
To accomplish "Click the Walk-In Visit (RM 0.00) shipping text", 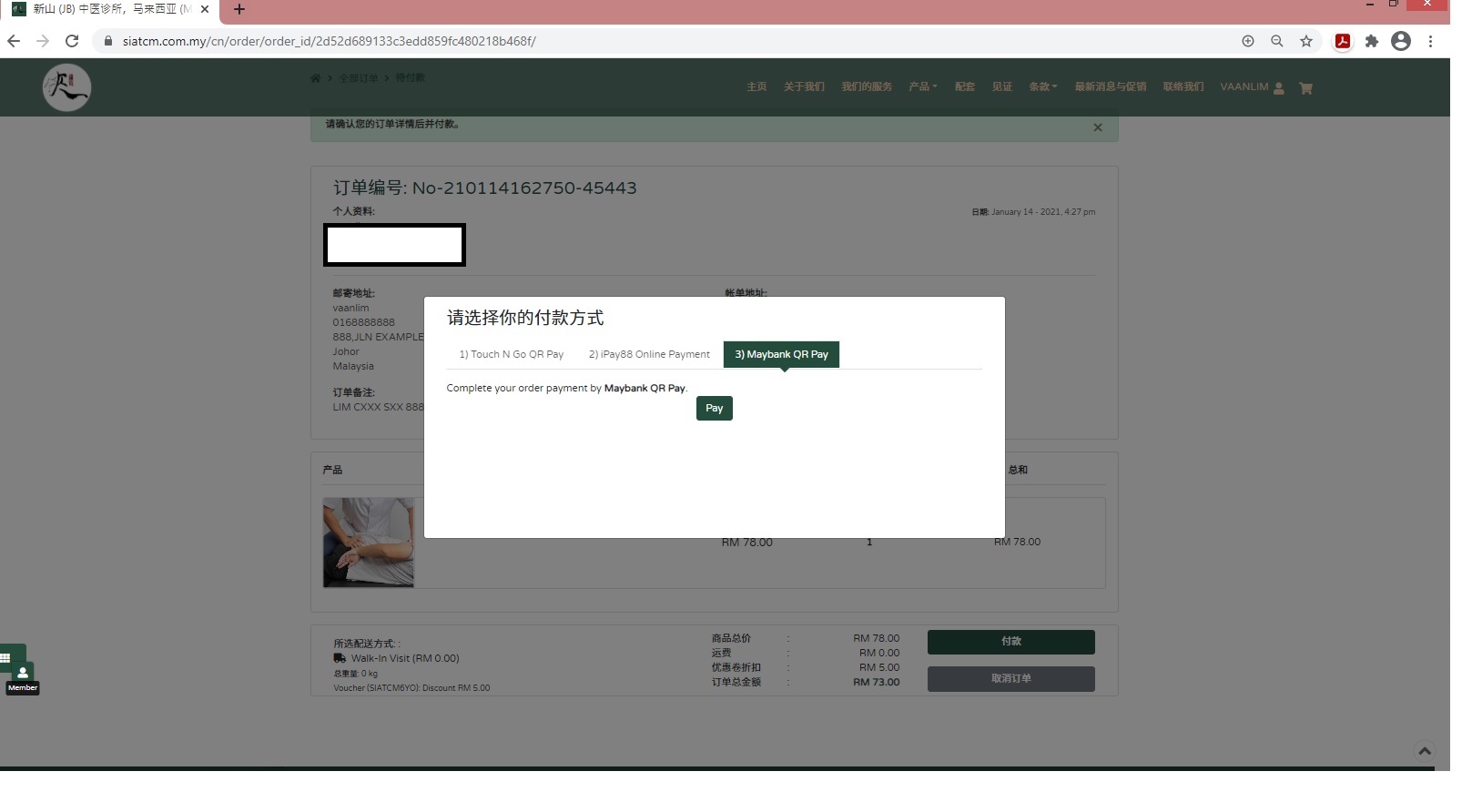I will coord(405,658).
